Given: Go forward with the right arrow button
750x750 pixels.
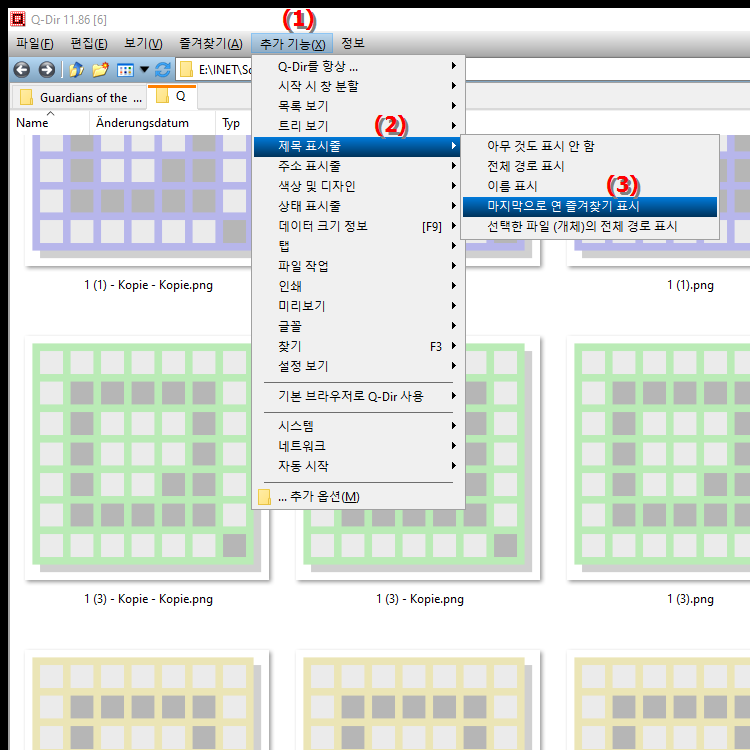Looking at the screenshot, I should tap(46, 70).
